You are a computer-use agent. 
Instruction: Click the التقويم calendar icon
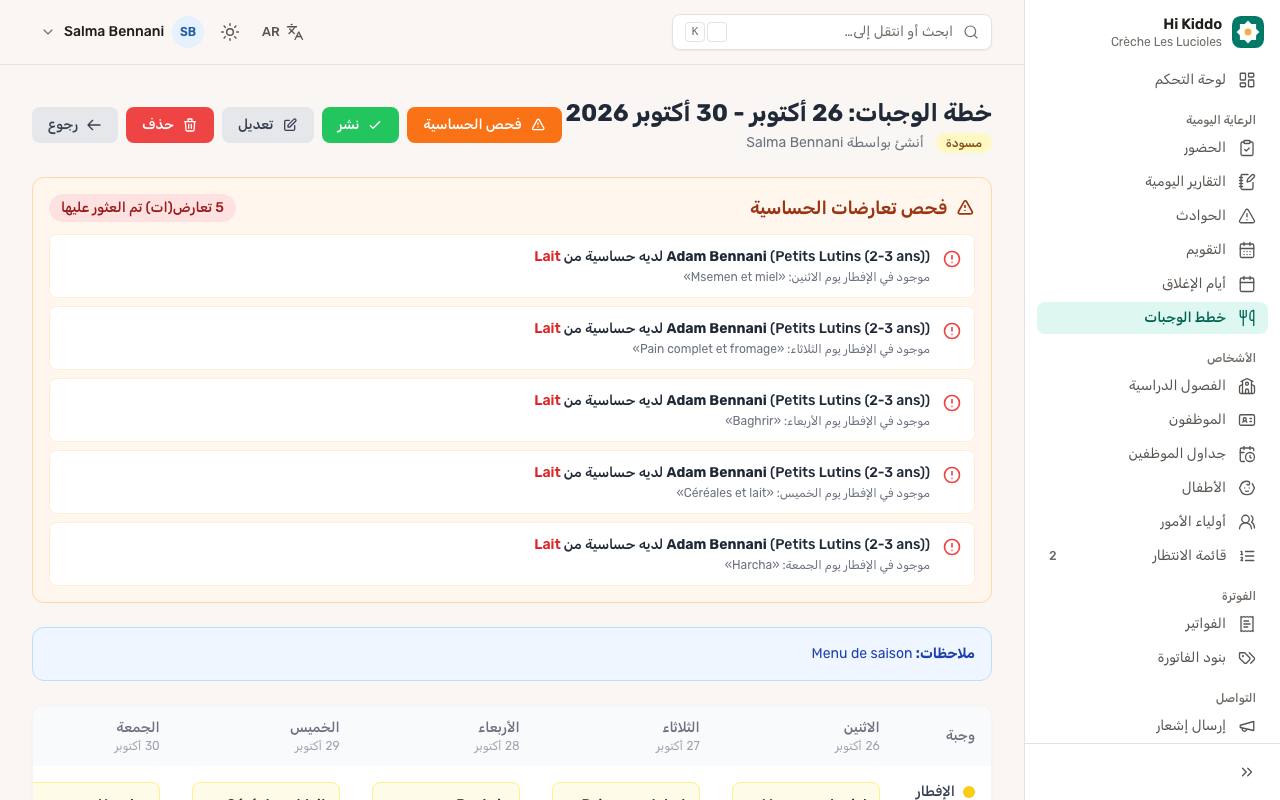1247,250
